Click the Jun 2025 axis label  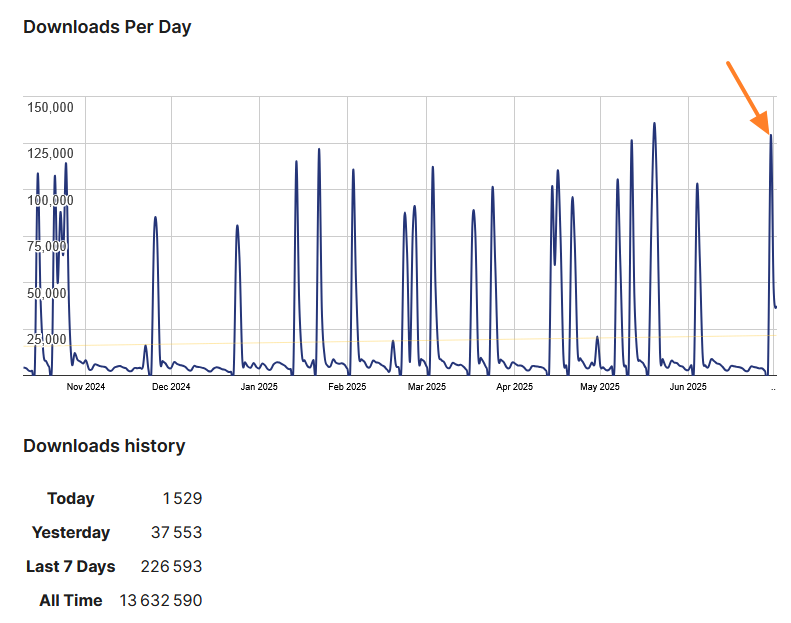tap(688, 387)
